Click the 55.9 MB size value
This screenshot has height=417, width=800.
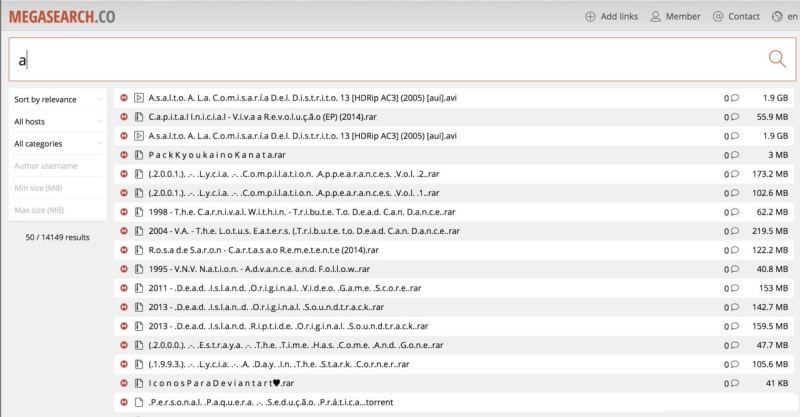[772, 117]
